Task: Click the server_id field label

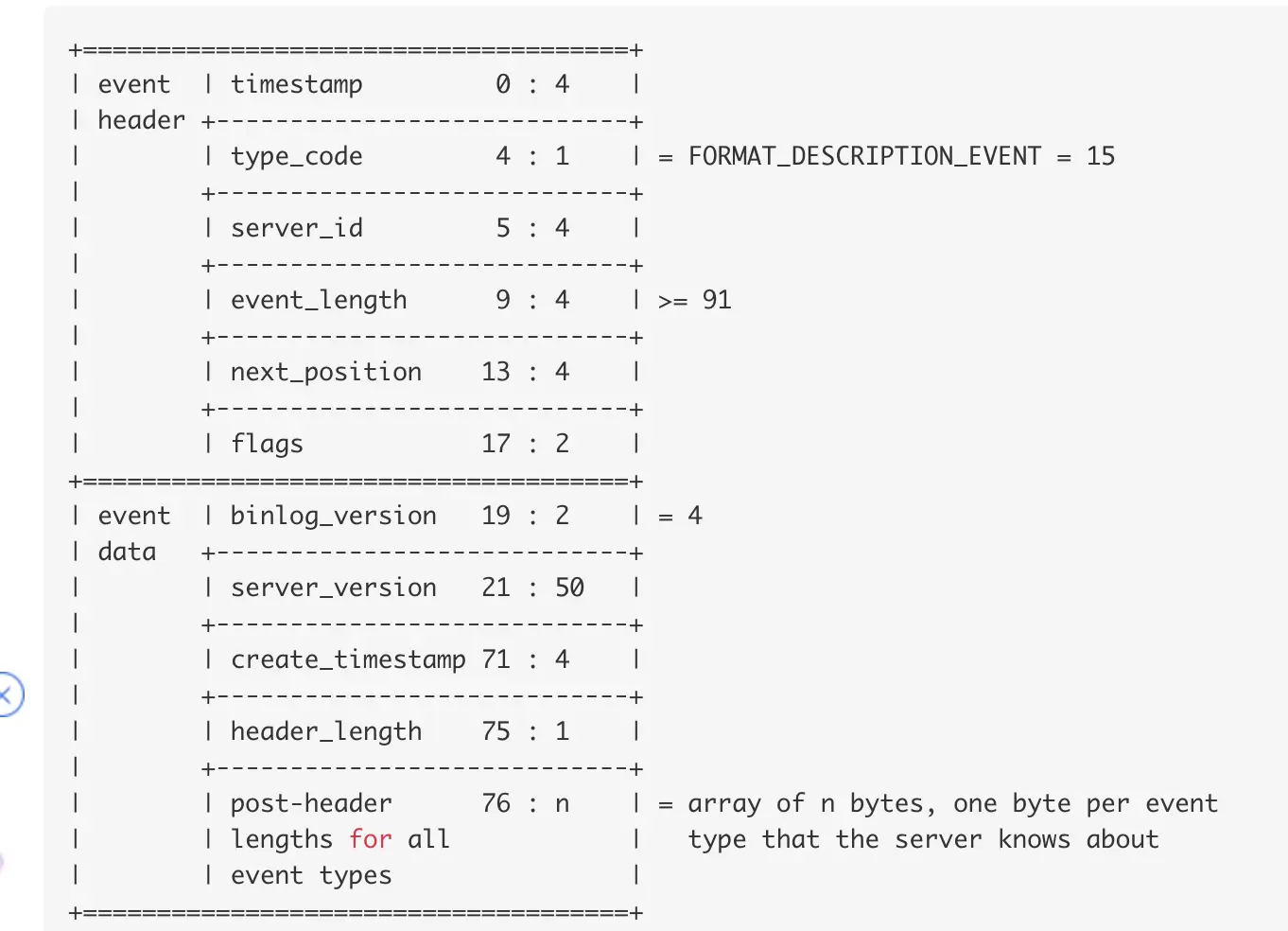Action: click(296, 228)
